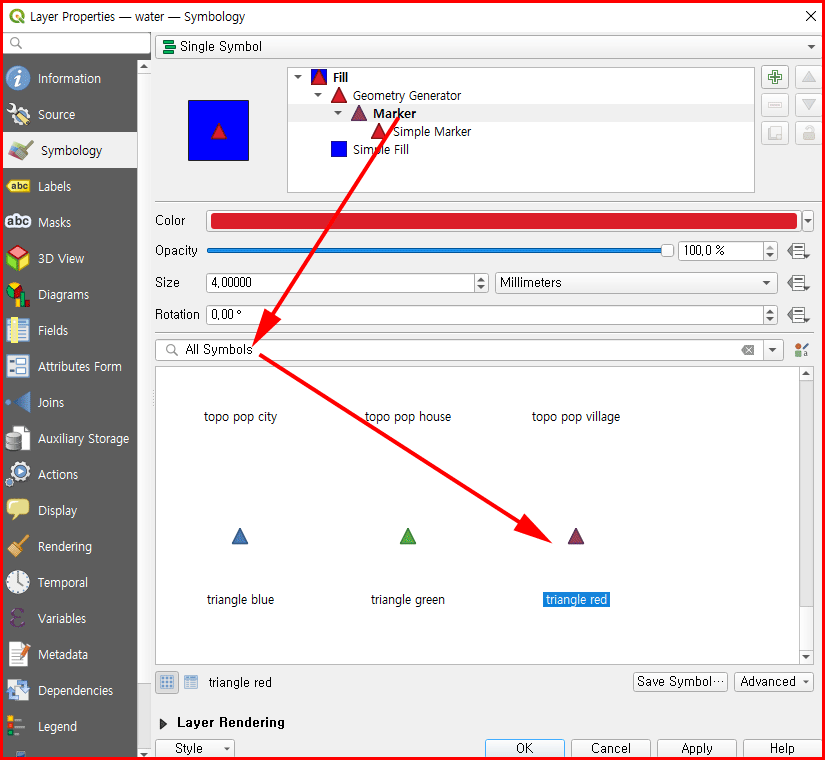
Task: Click the Rendering brush icon
Action: click(x=18, y=546)
